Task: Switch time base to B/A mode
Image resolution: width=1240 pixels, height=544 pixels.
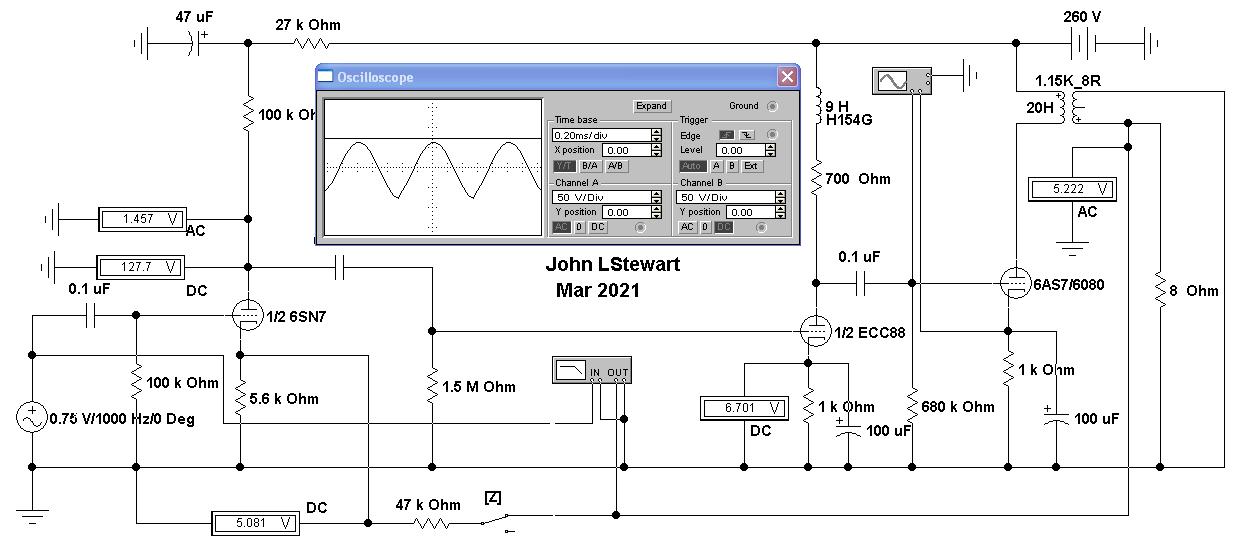Action: (590, 166)
